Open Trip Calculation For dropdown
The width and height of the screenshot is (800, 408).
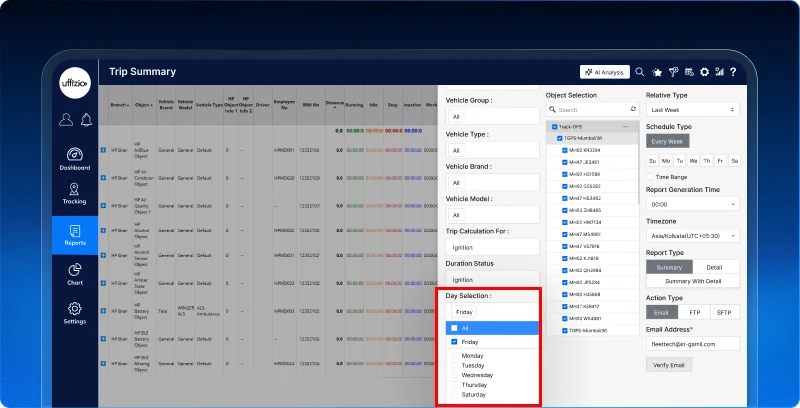coord(492,247)
